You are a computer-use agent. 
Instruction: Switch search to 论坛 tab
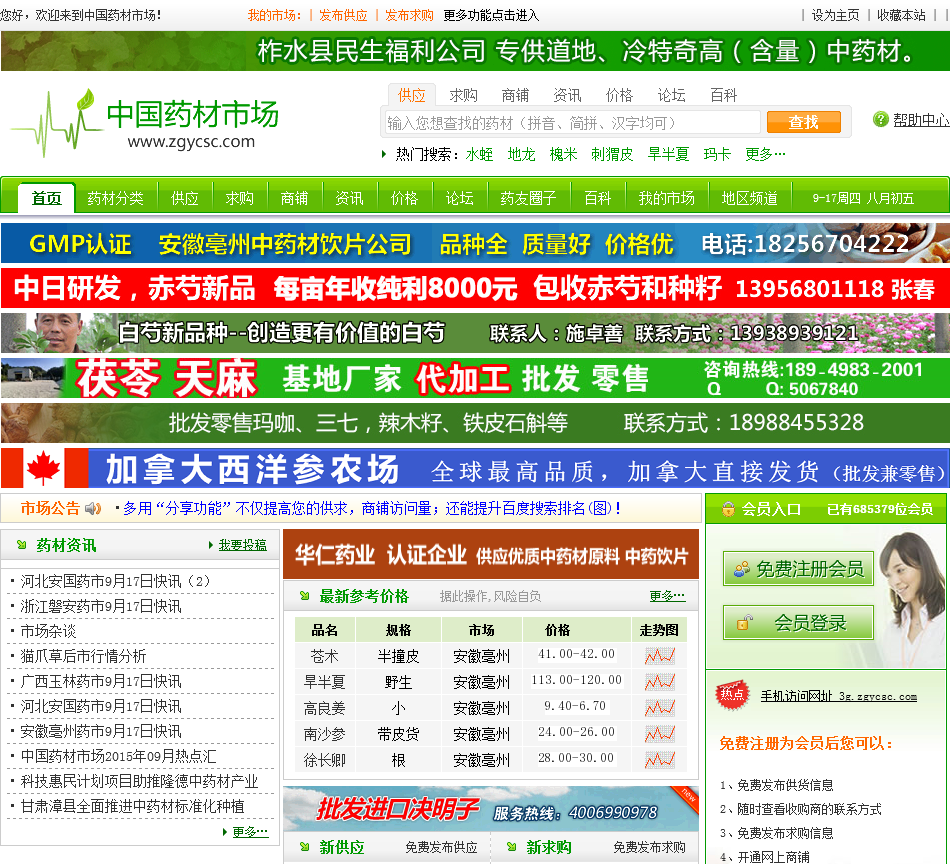(672, 95)
